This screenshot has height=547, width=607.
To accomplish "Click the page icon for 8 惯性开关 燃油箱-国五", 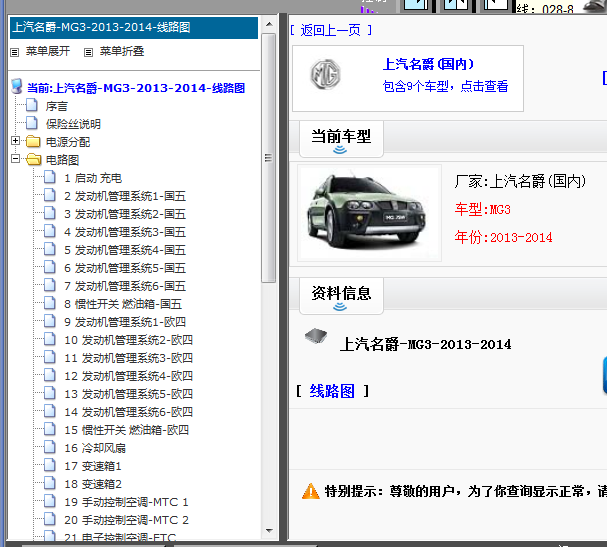I will (x=50, y=303).
